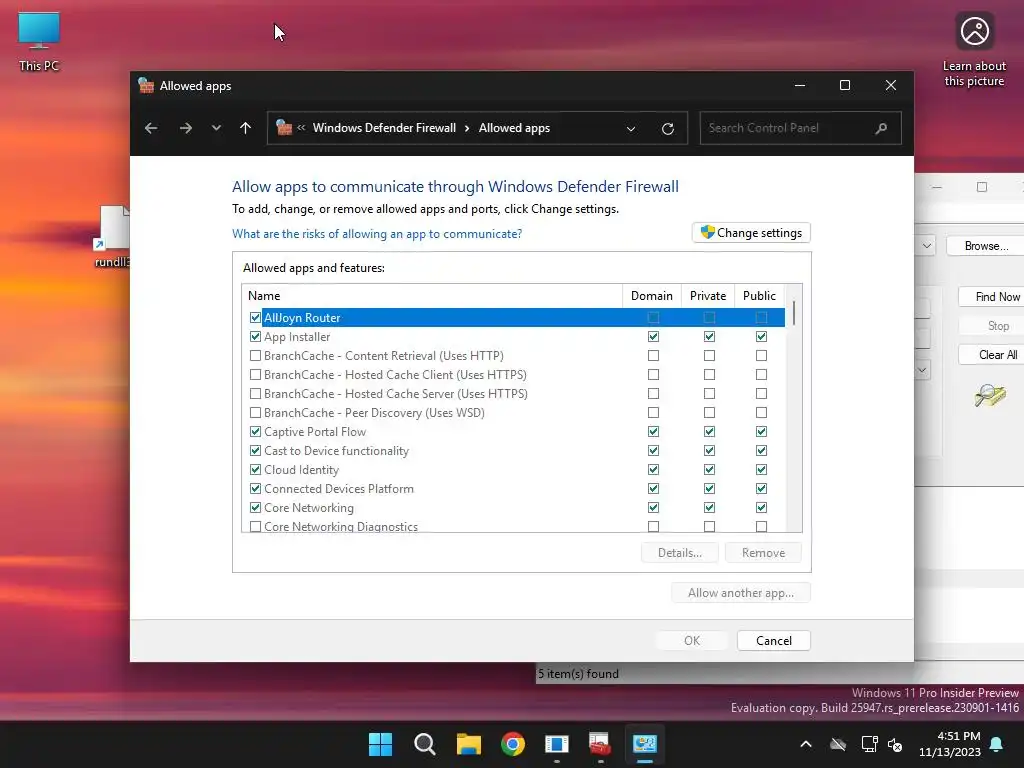Click the Private column header
The width and height of the screenshot is (1024, 768).
point(708,296)
